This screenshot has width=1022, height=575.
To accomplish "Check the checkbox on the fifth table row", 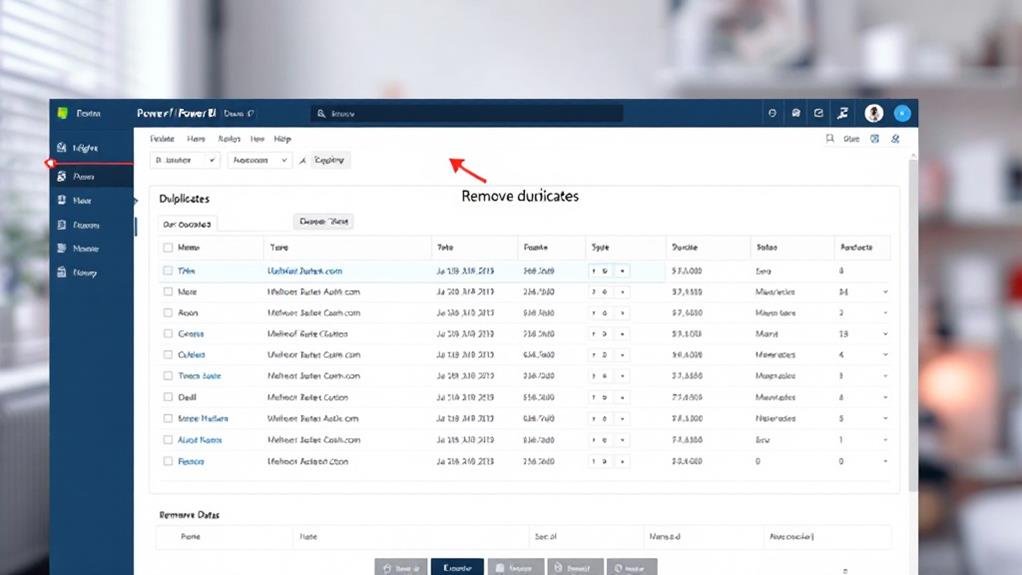I will tap(168, 355).
